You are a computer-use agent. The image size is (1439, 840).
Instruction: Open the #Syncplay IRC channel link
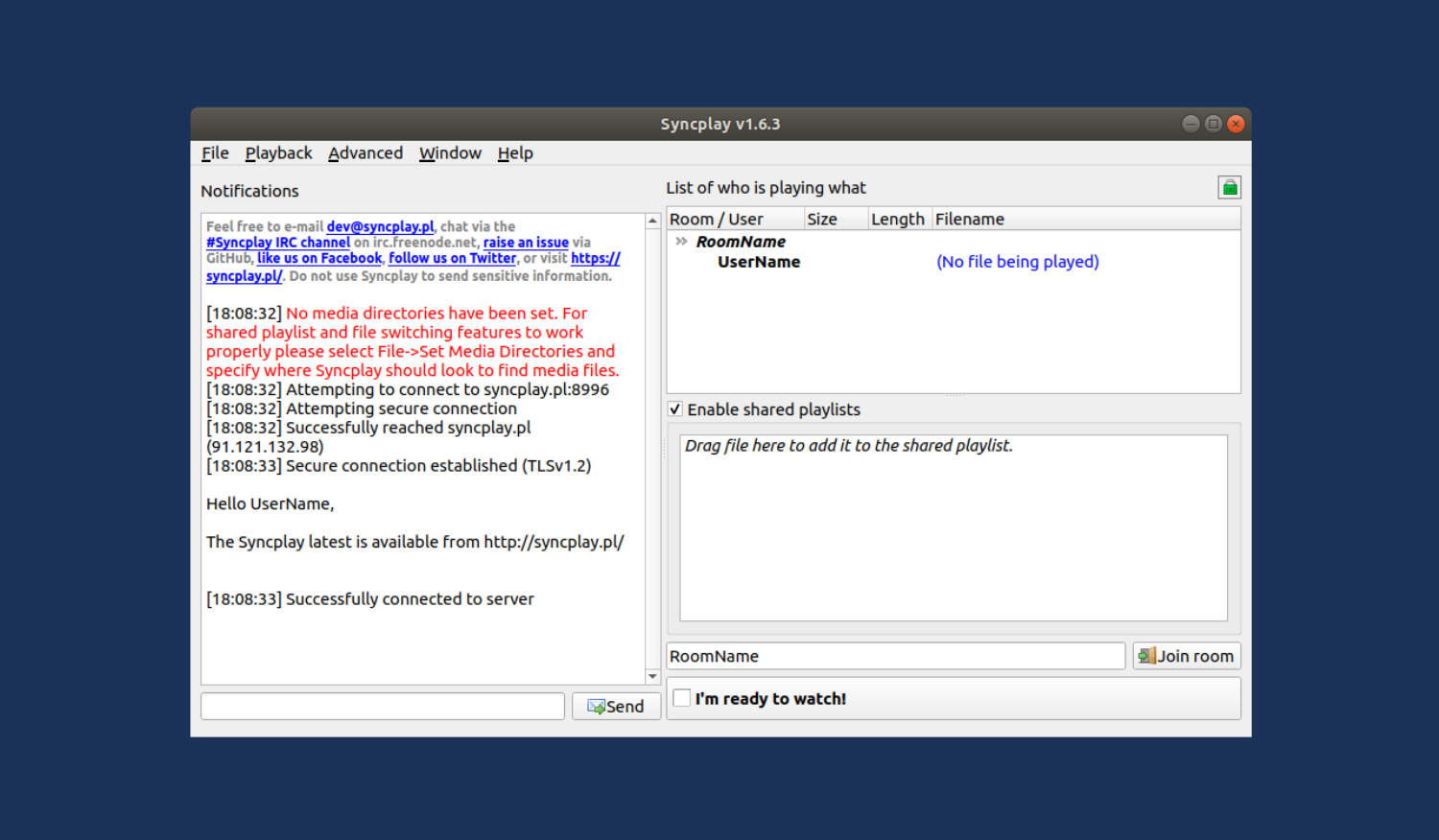[x=278, y=243]
